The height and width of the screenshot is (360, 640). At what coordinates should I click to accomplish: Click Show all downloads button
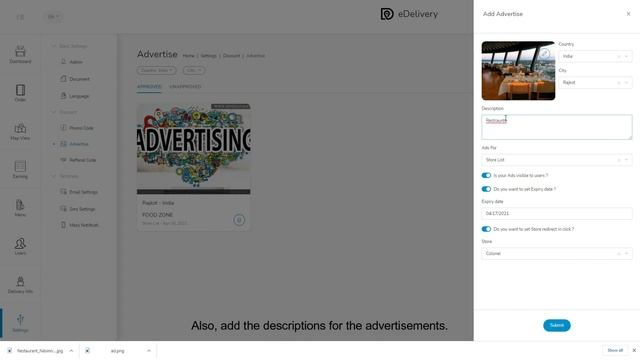click(x=615, y=350)
